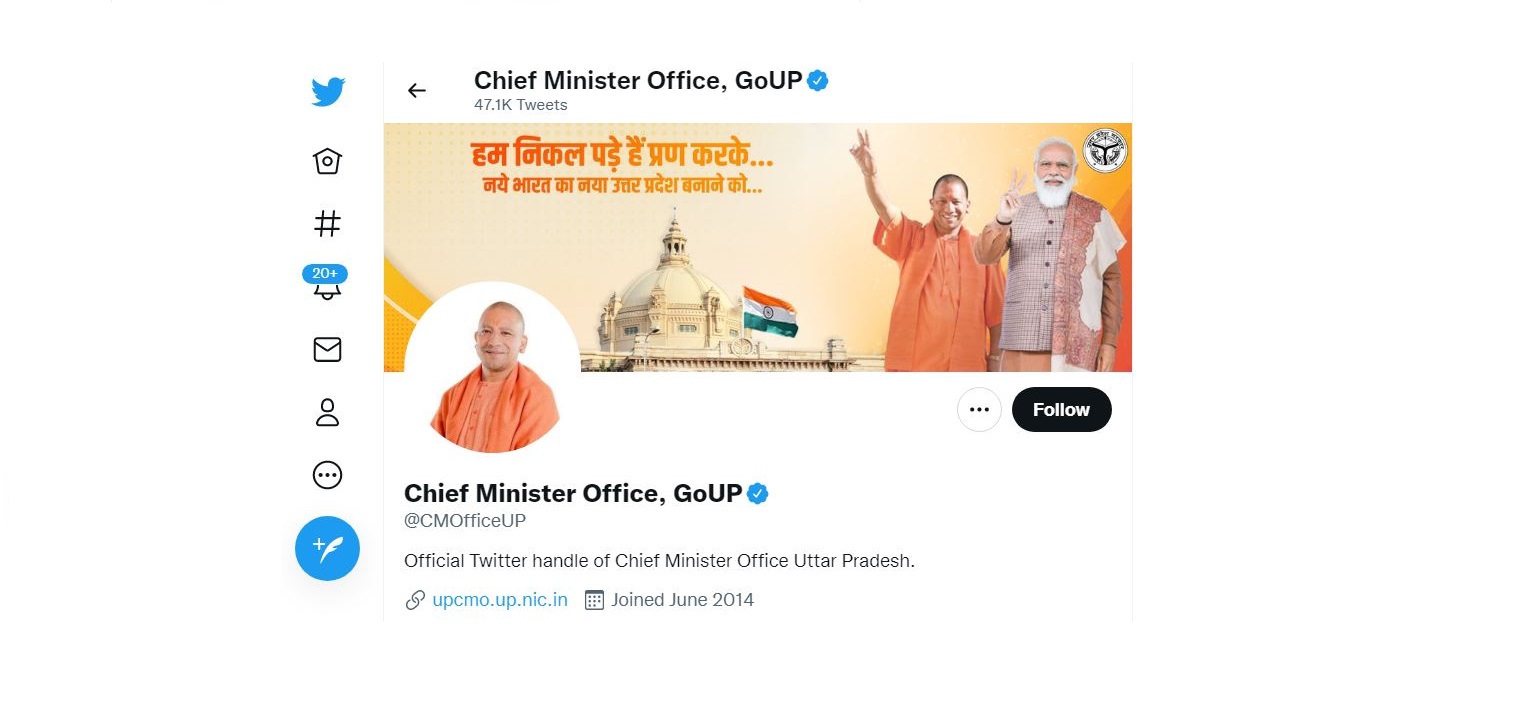Click the verified badge in top header
Image resolution: width=1532 pixels, height=710 pixels.
point(818,81)
